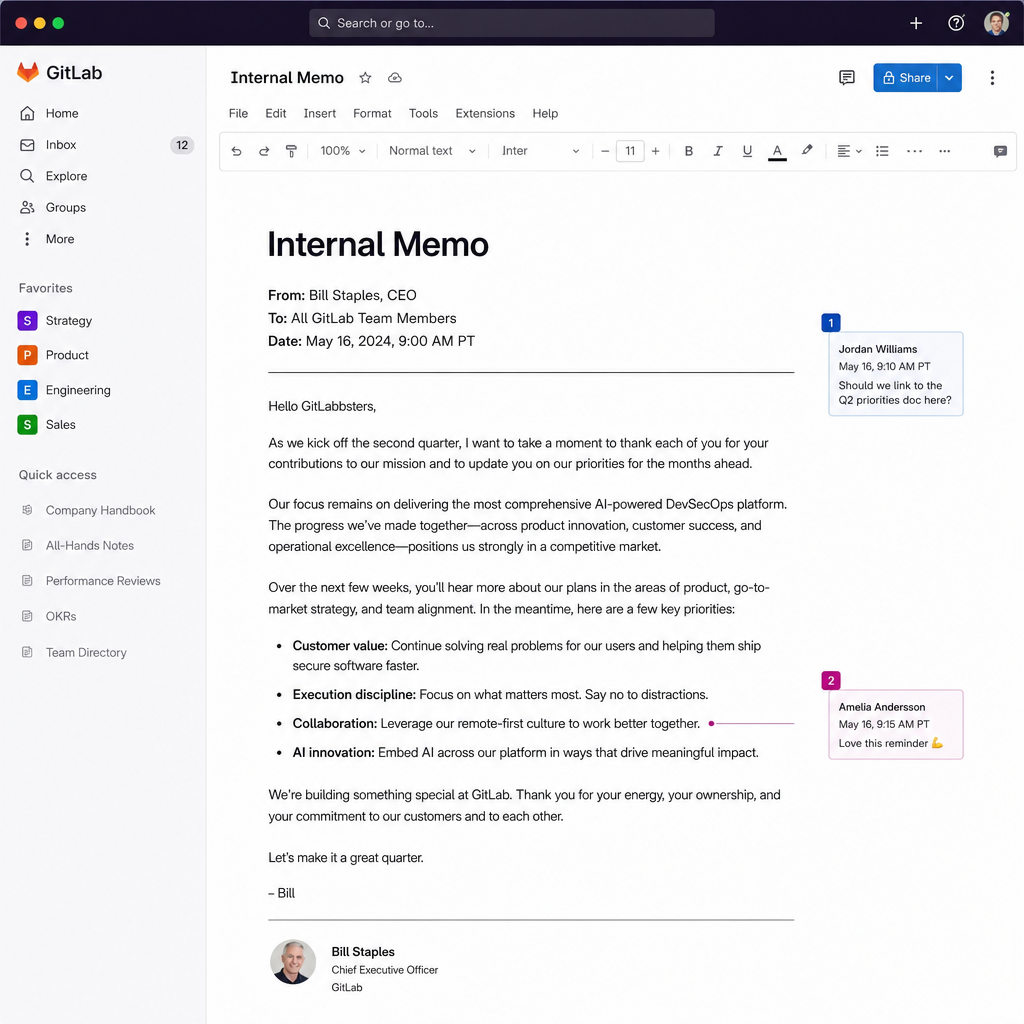The image size is (1024, 1024).
Task: Toggle bold formatting
Action: (x=688, y=151)
